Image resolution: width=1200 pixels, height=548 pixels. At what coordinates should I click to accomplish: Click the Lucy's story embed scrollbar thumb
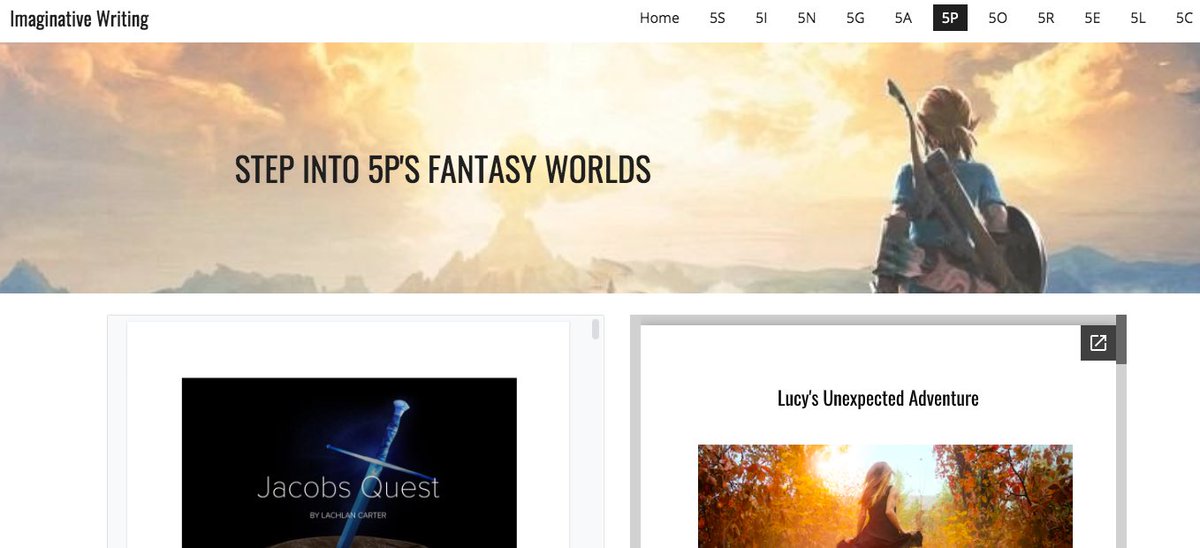point(1121,340)
